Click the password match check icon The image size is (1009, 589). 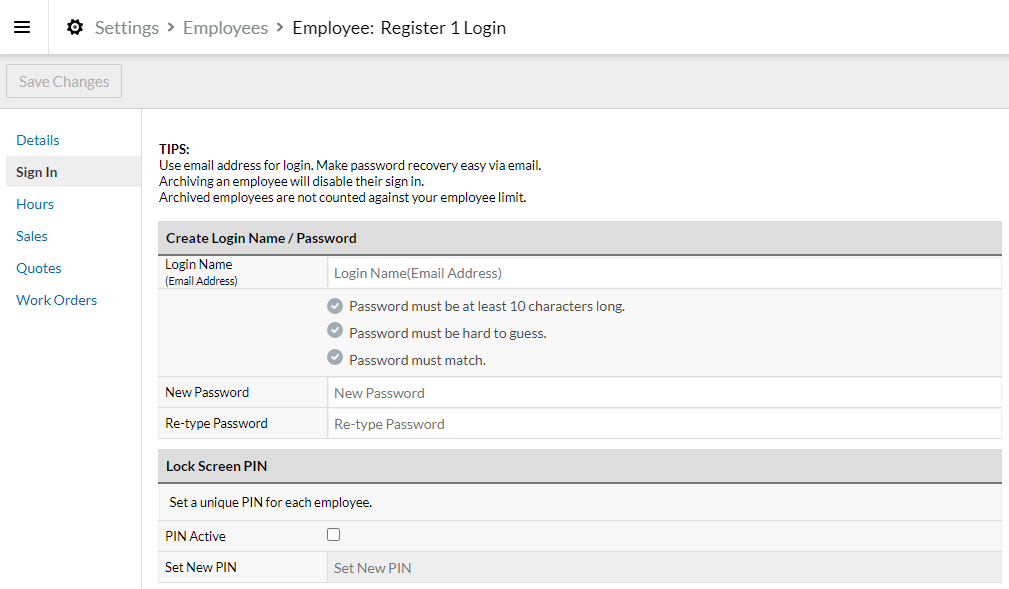335,359
